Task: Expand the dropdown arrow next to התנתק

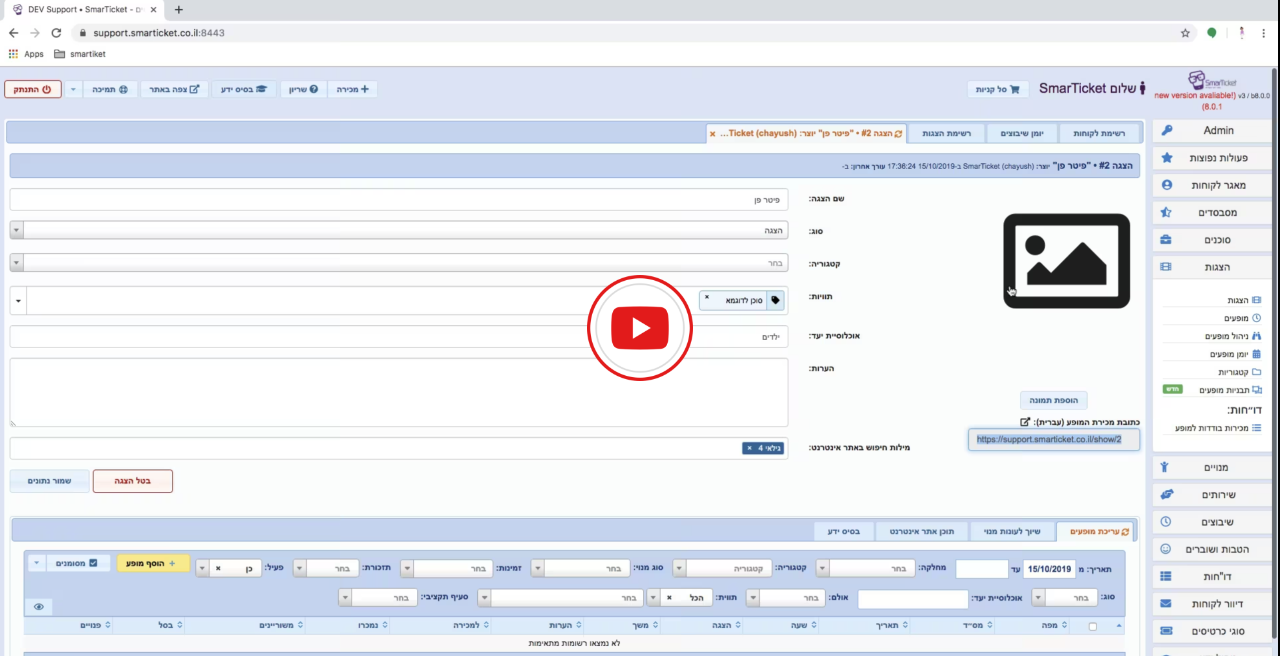Action: pyautogui.click(x=73, y=89)
